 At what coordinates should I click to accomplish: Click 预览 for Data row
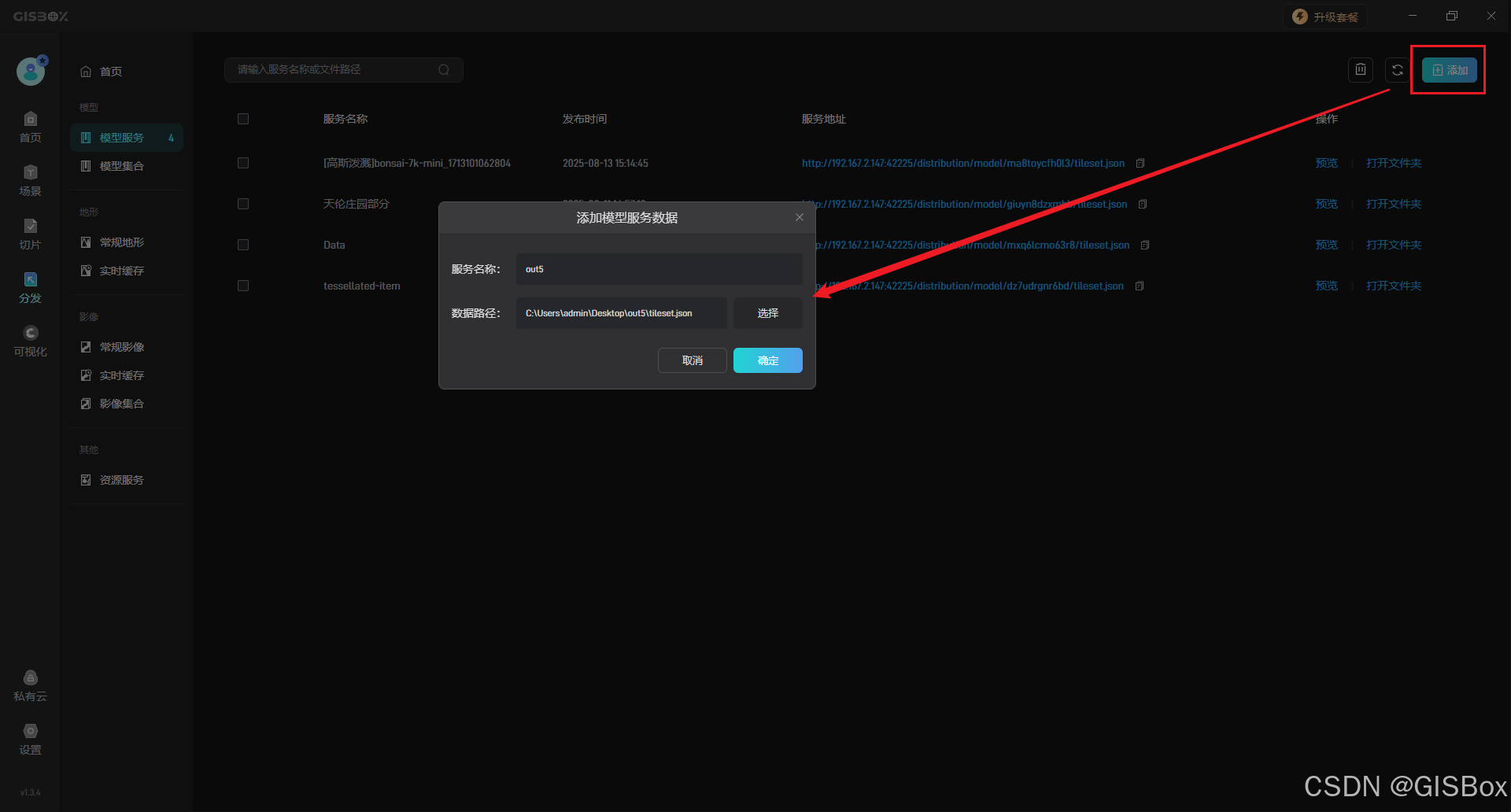(1327, 245)
